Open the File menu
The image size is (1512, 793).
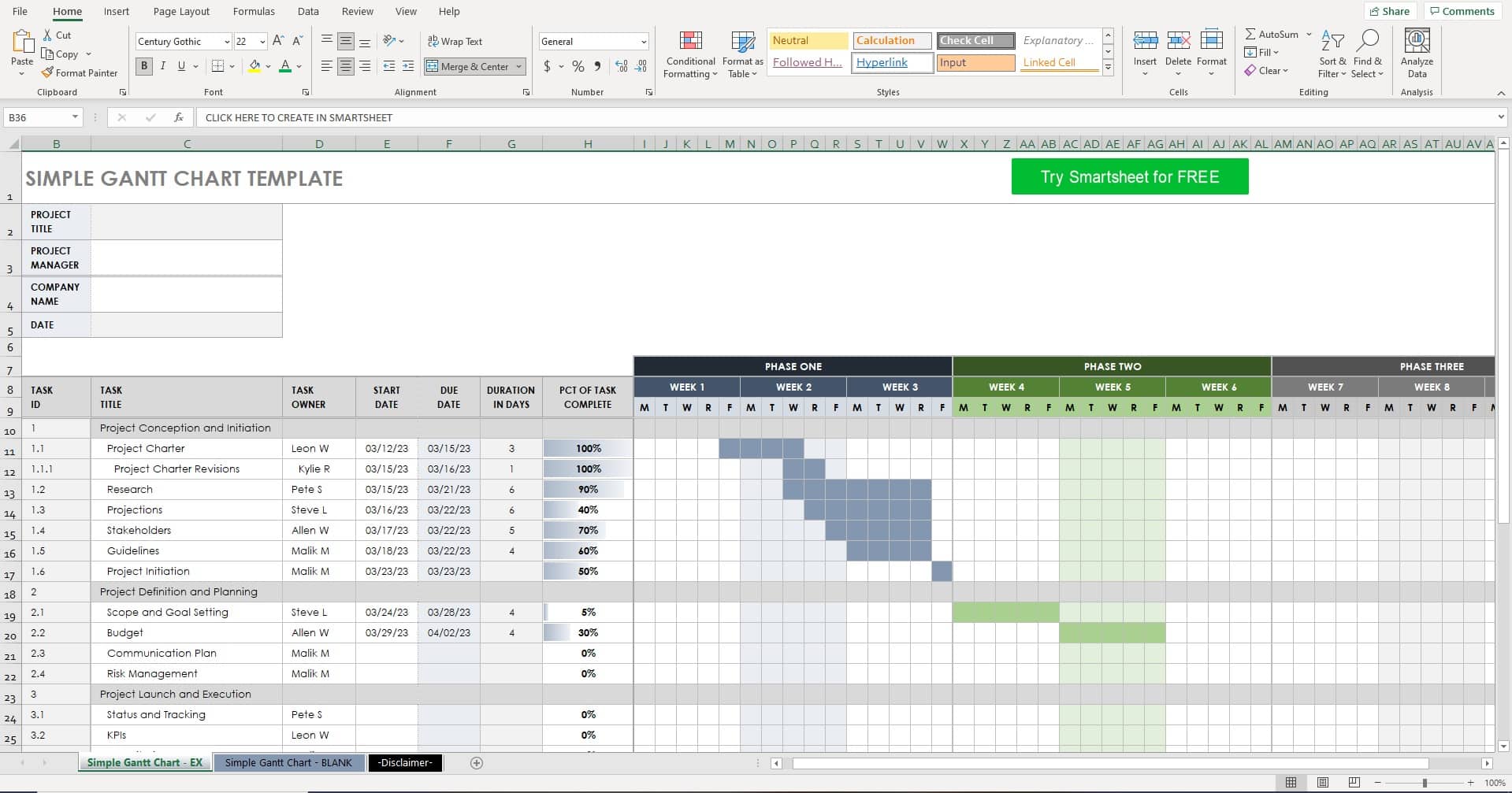click(x=20, y=11)
